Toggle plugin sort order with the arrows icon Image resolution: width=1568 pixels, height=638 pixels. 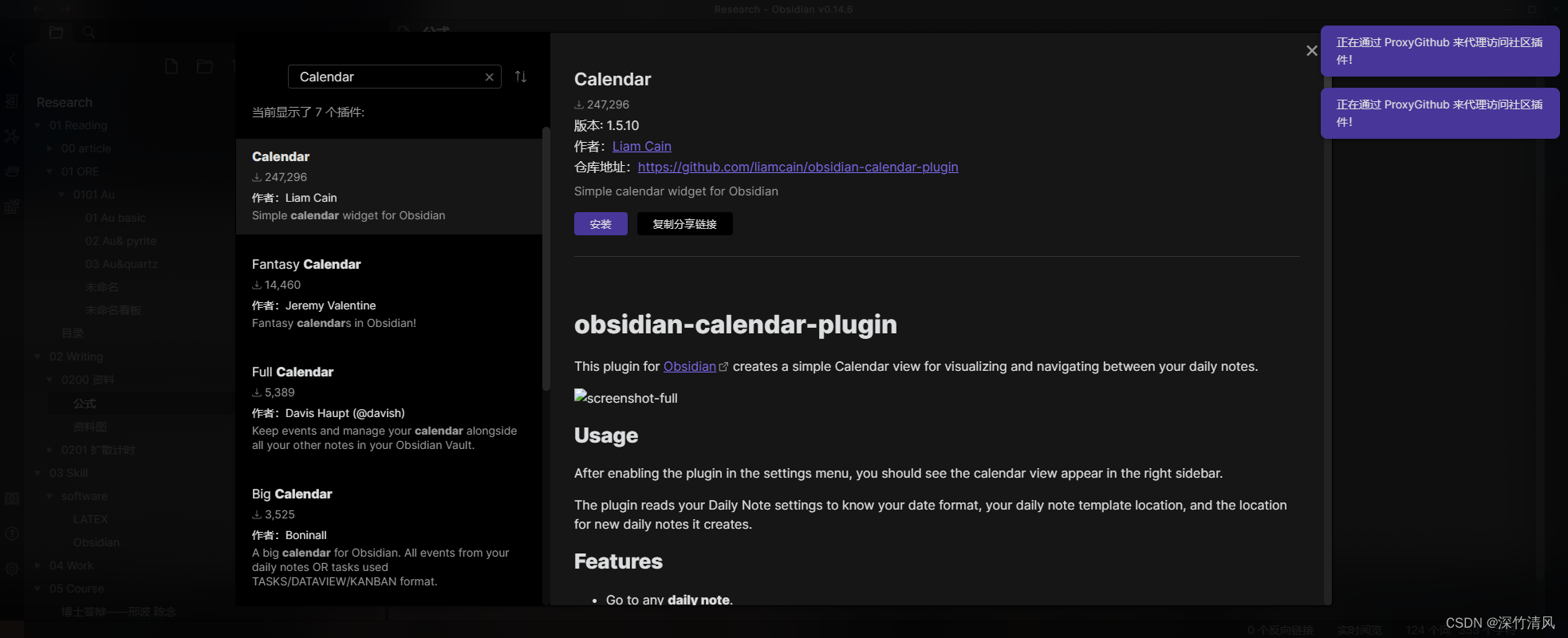[x=521, y=77]
